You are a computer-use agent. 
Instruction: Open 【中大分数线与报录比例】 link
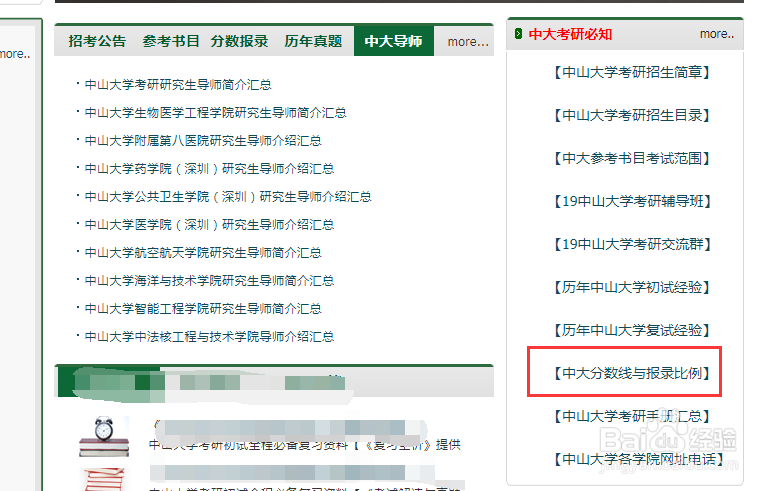point(632,373)
